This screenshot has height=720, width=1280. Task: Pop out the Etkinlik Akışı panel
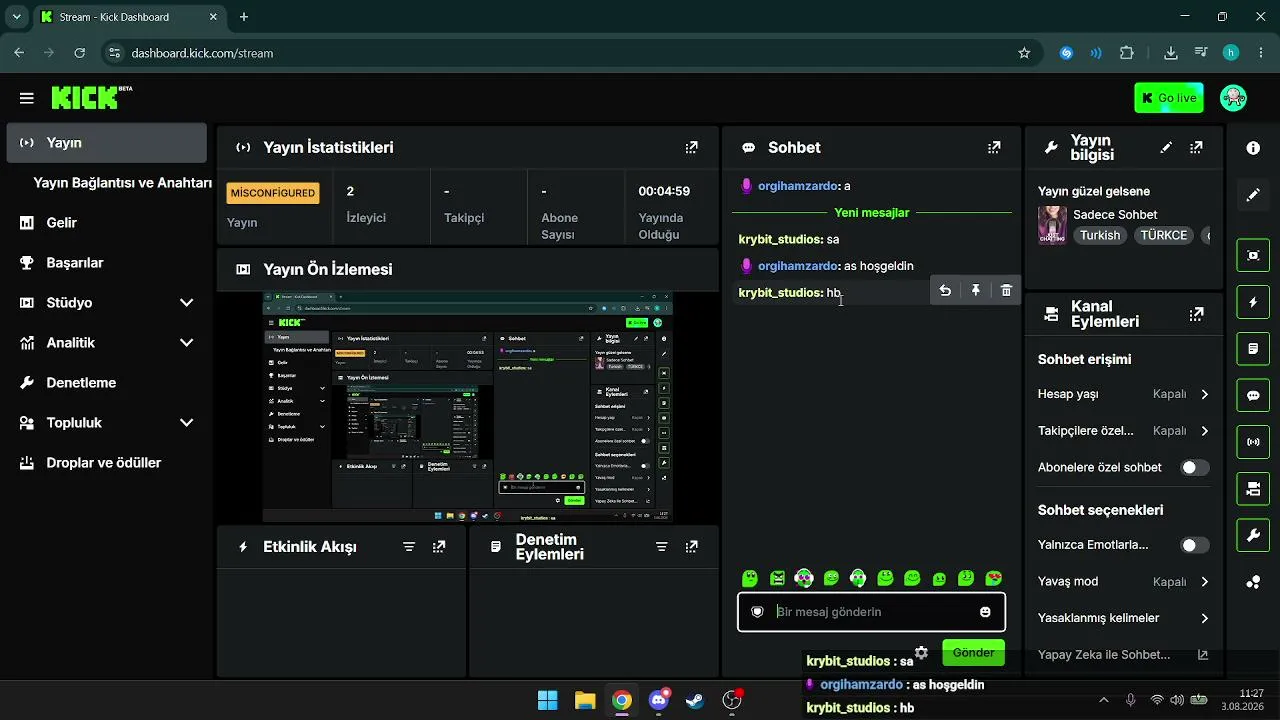[x=439, y=547]
